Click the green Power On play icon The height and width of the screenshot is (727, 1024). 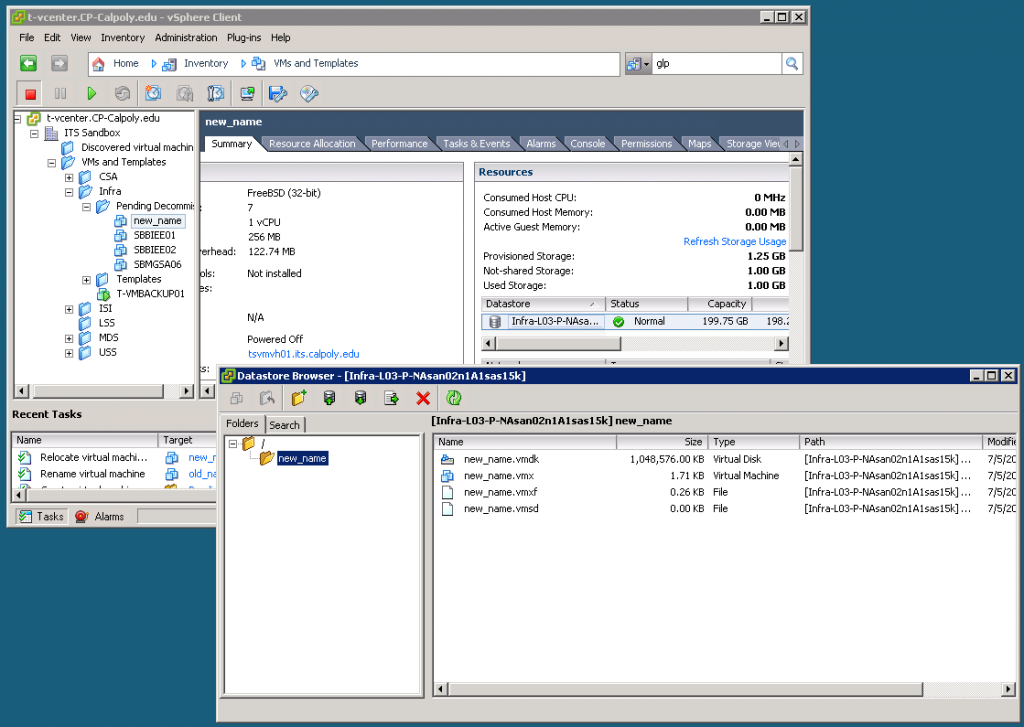[x=91, y=94]
